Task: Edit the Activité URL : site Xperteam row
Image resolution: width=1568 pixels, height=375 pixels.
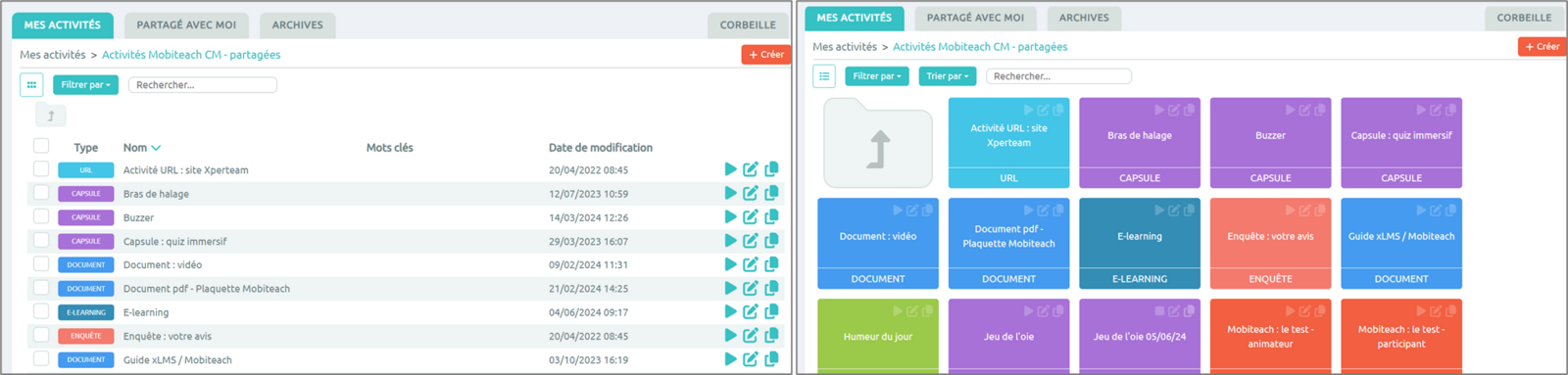Action: (751, 169)
